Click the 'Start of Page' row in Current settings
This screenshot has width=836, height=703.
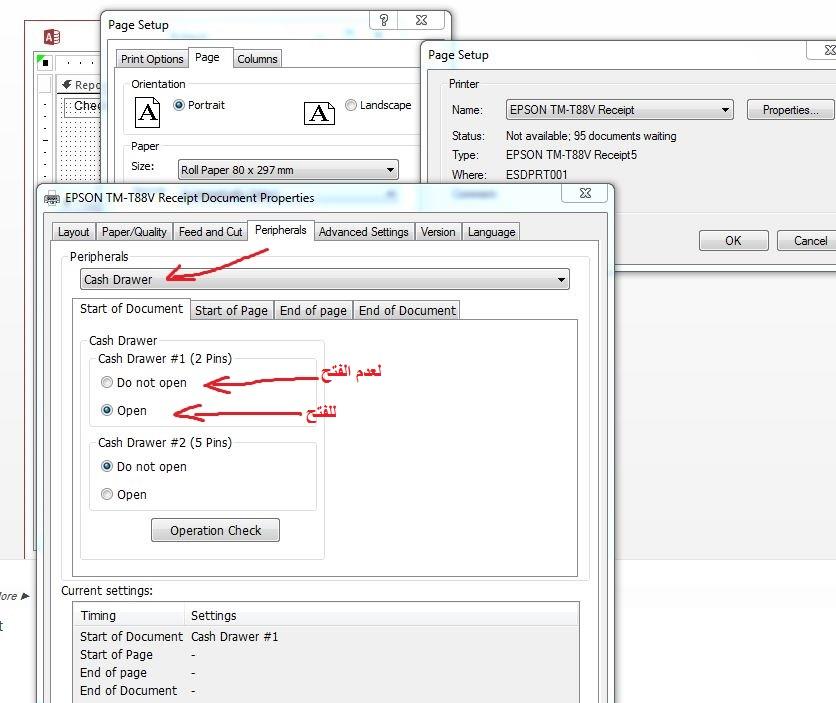pyautogui.click(x=326, y=655)
